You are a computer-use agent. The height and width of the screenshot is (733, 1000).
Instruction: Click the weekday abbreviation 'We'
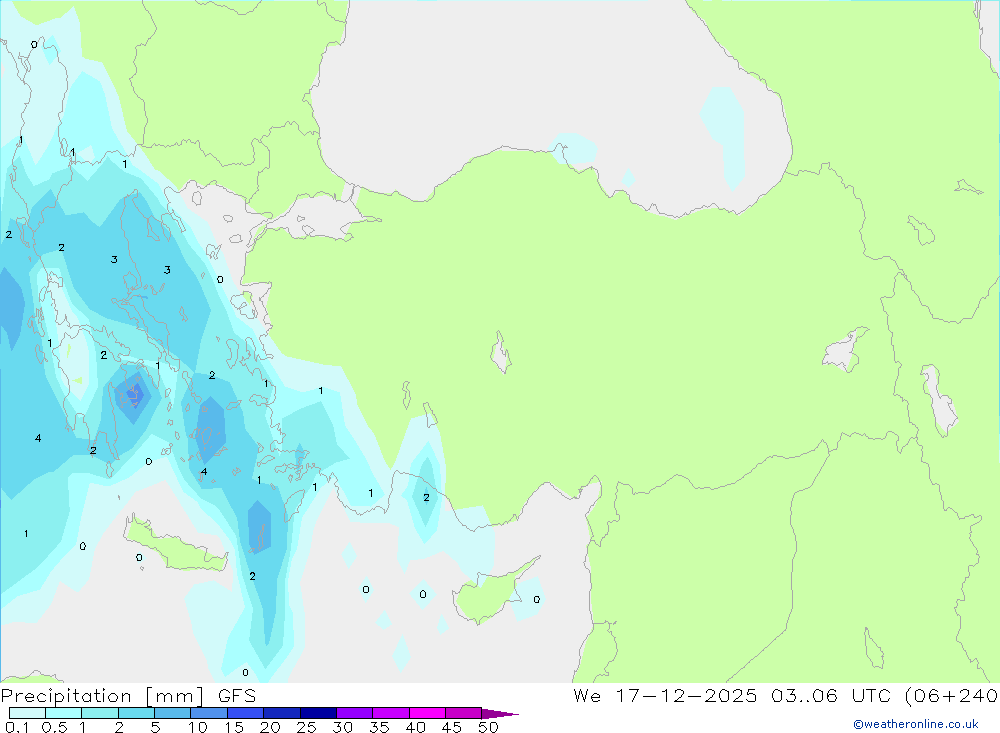pyautogui.click(x=587, y=695)
